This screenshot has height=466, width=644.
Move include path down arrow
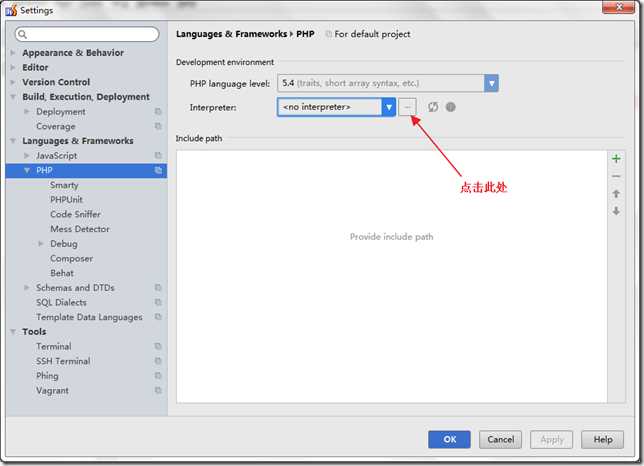(x=616, y=211)
